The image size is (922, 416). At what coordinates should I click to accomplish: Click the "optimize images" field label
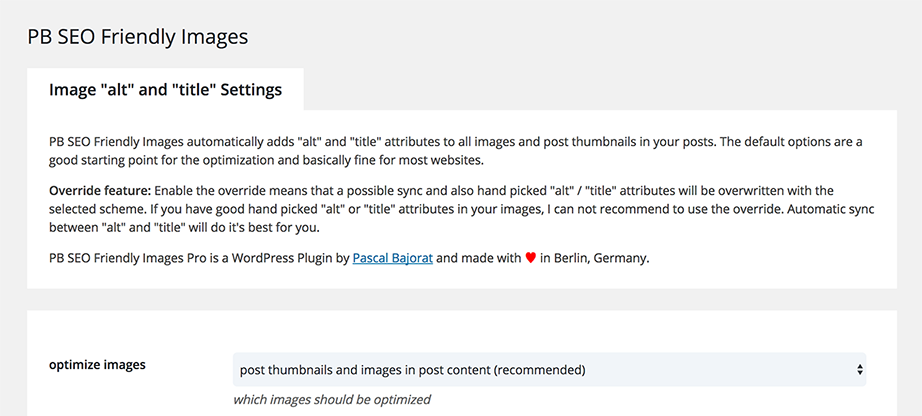97,365
